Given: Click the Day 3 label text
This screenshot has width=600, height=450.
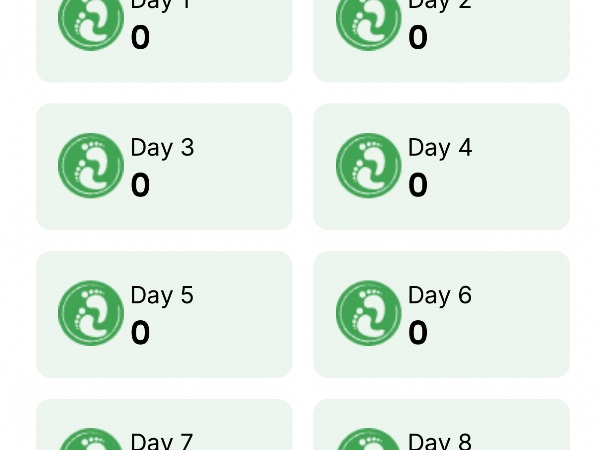Looking at the screenshot, I should pyautogui.click(x=162, y=148).
